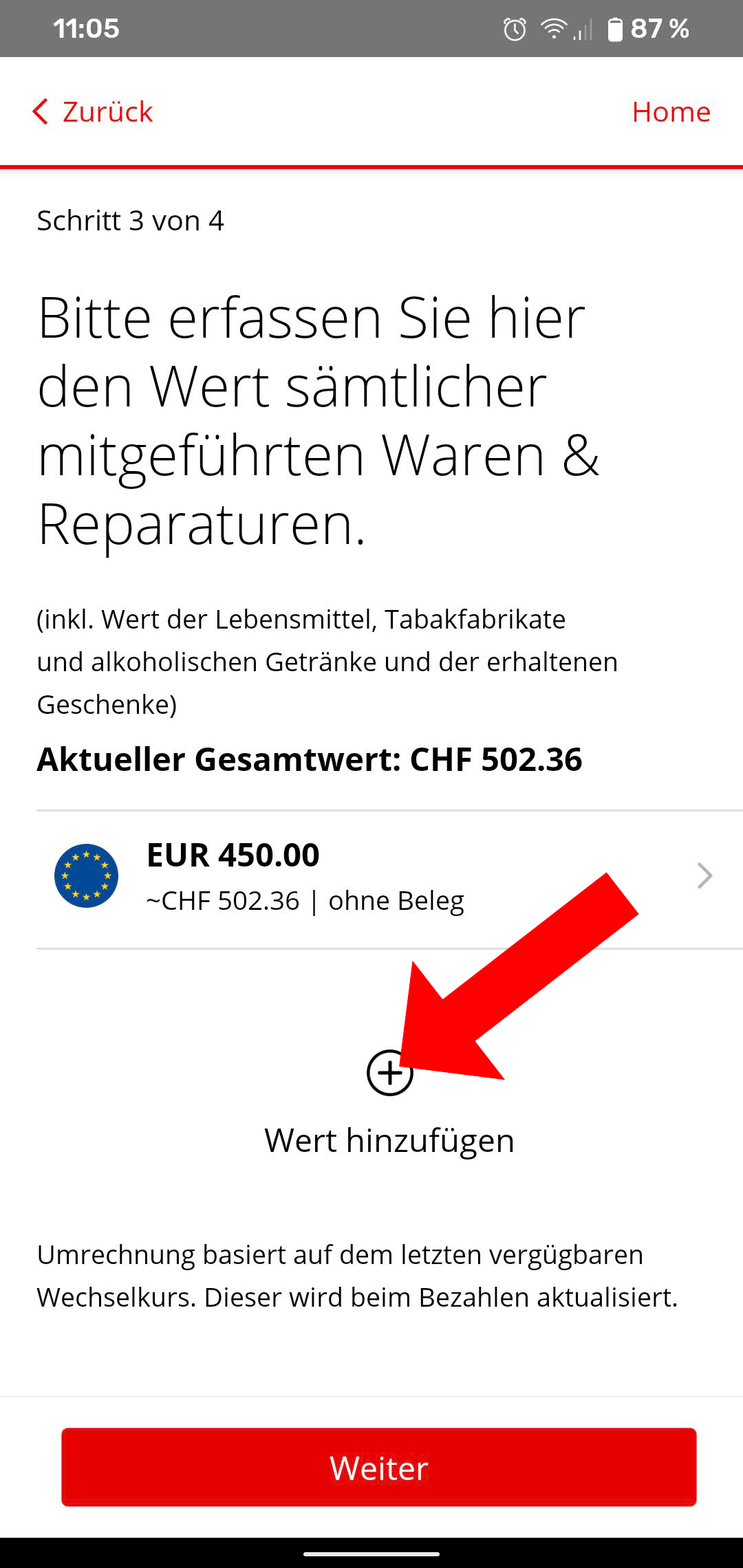Tap the red back chevron beside Zurück

pos(41,111)
